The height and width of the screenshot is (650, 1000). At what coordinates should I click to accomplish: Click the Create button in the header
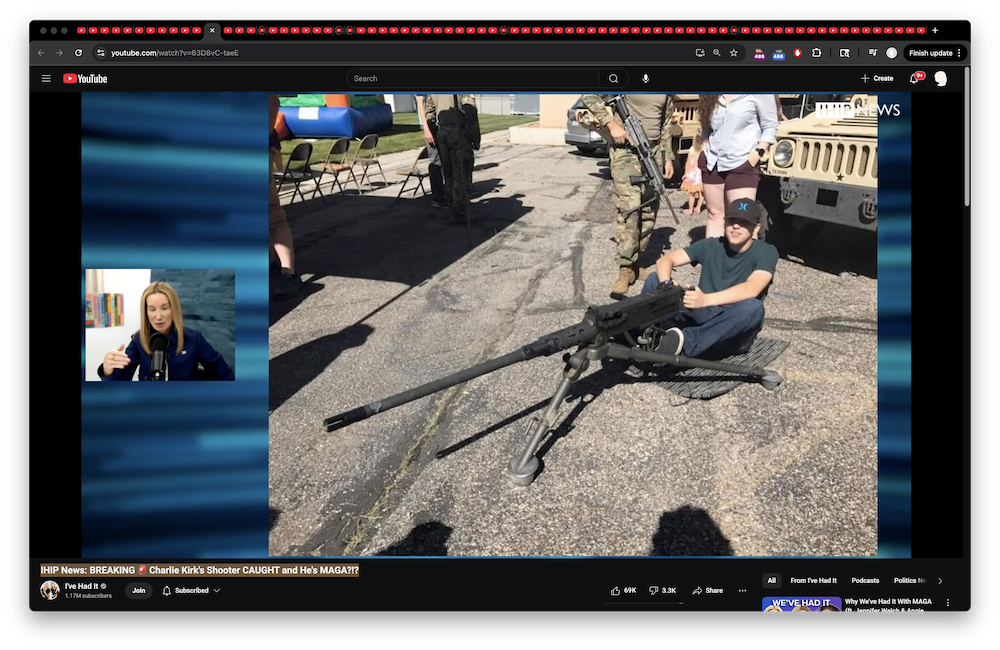877,78
